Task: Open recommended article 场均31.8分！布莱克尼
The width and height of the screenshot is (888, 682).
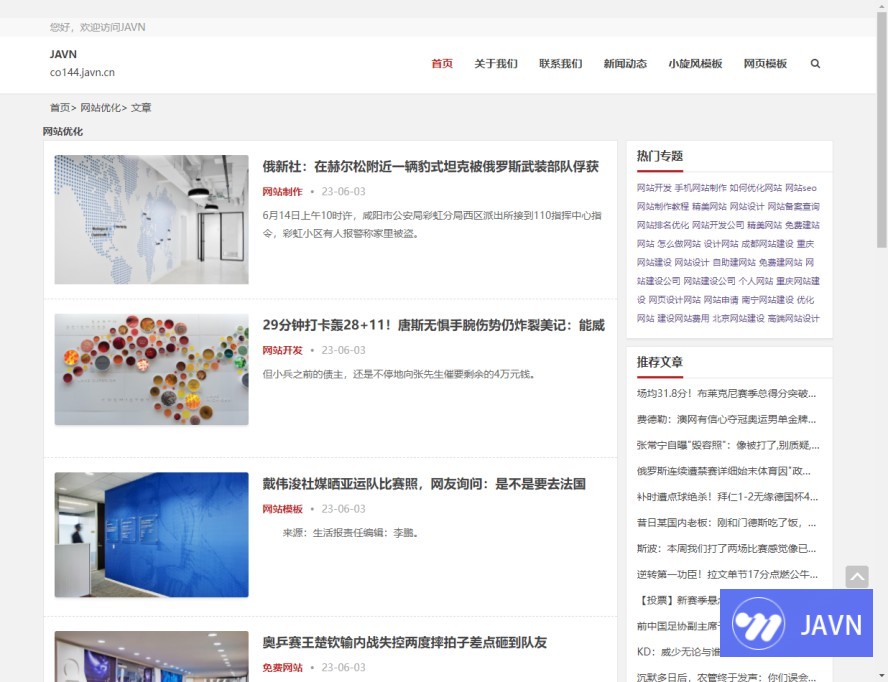Action: [727, 393]
